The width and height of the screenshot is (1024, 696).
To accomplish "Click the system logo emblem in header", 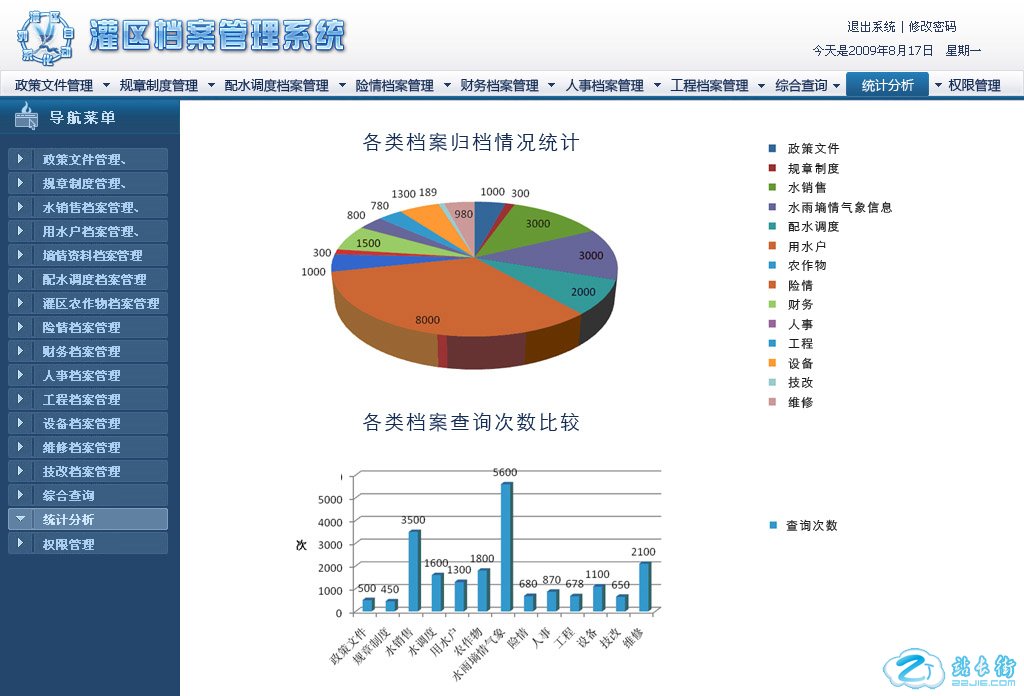I will (x=45, y=35).
